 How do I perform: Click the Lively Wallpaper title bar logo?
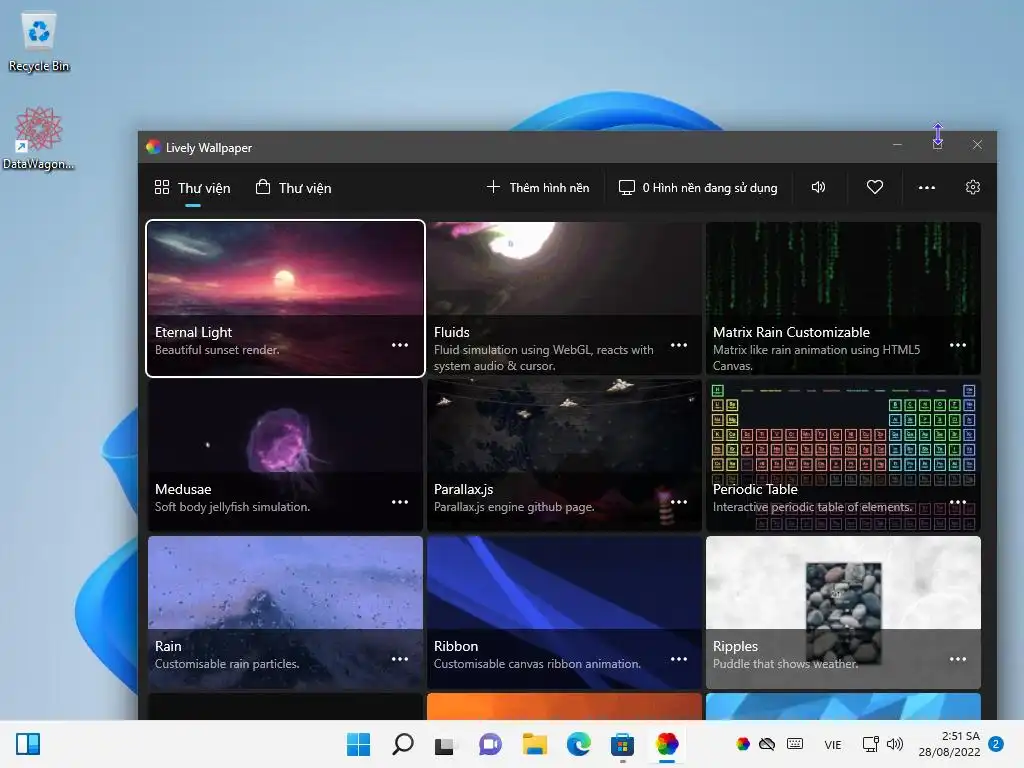(153, 147)
